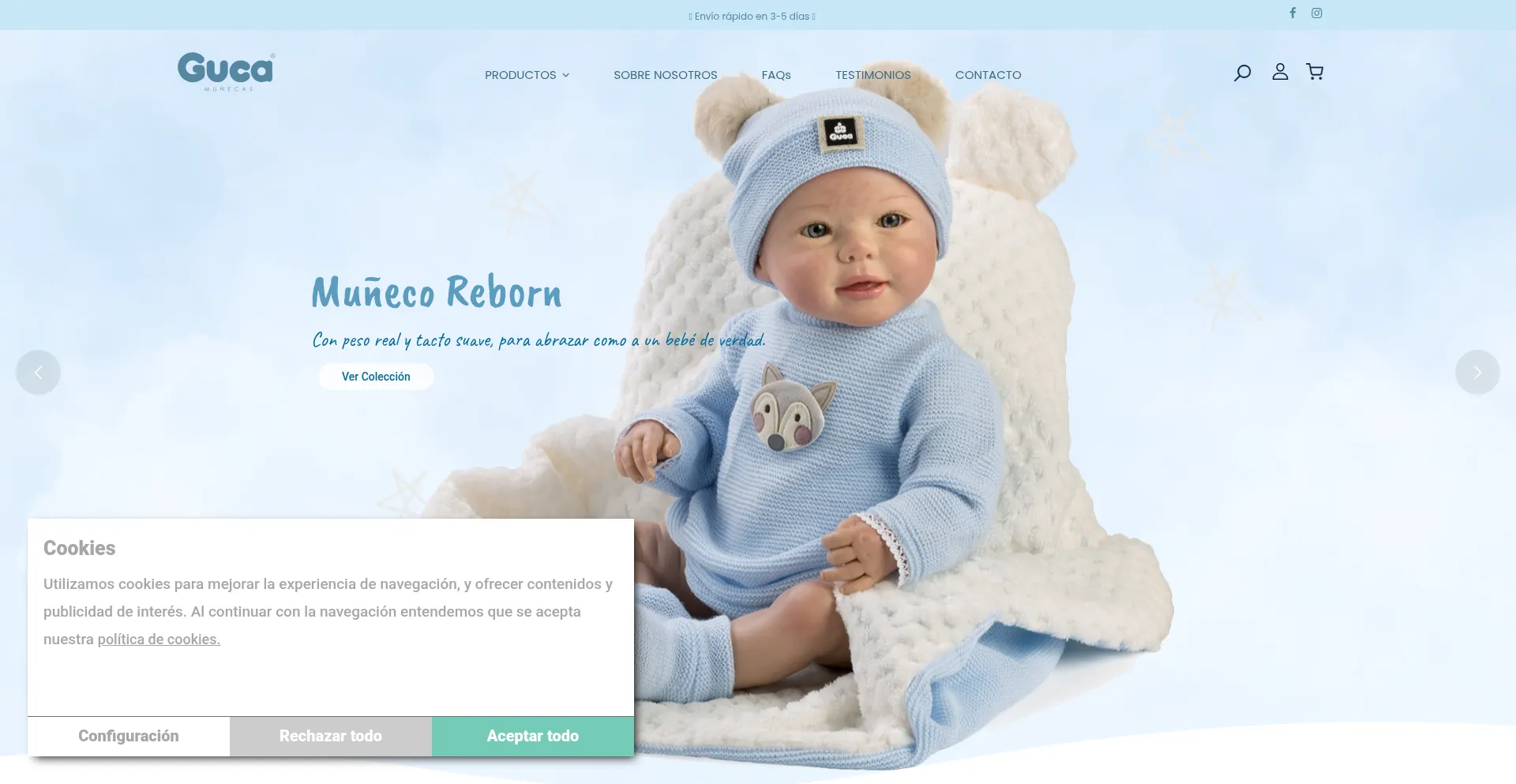1516x784 pixels.
Task: Reject all cookies with Rechazar todo
Action: coord(331,736)
